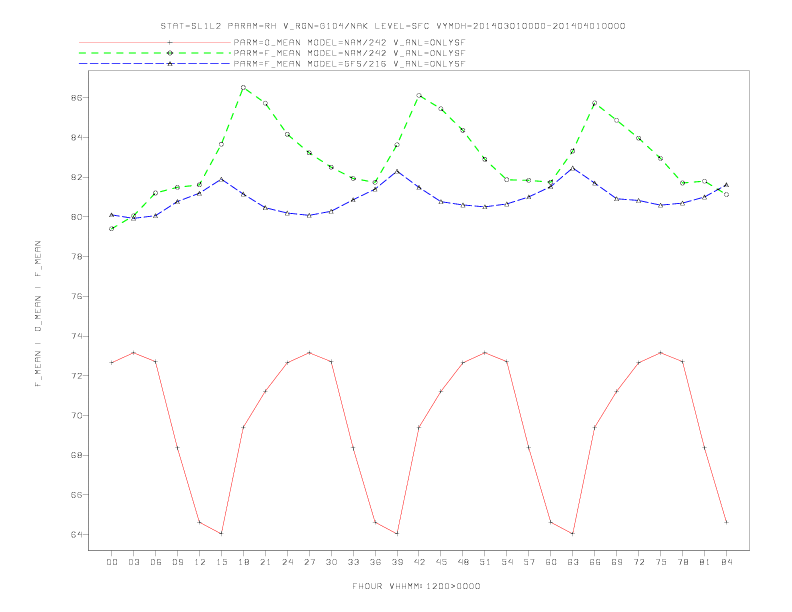792x612 pixels.
Task: Click the x-axis tick label 06
Action: [x=156, y=562]
